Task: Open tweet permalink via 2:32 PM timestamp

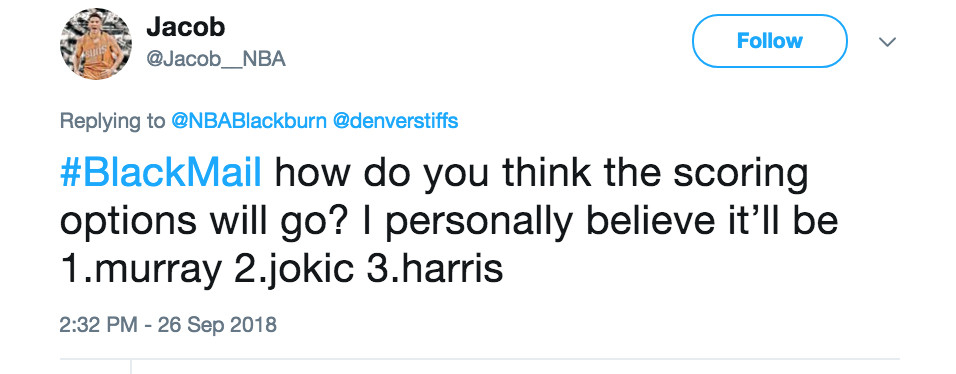Action: 98,325
